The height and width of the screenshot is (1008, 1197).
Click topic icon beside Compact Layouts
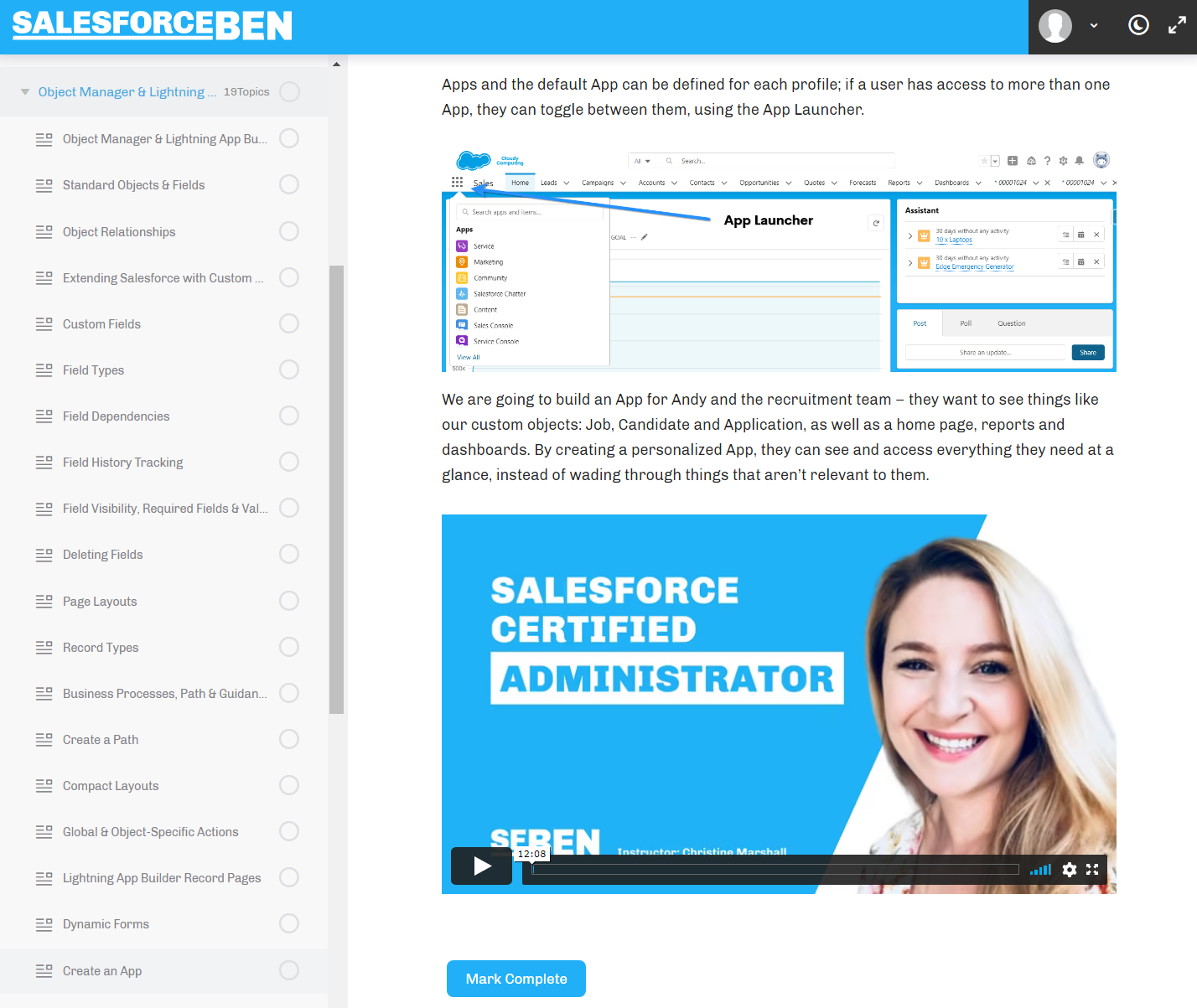pyautogui.click(x=44, y=786)
